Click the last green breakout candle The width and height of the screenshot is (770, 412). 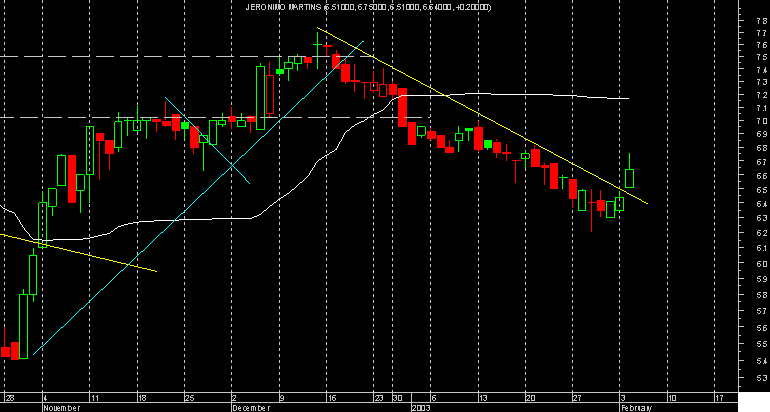tap(629, 178)
